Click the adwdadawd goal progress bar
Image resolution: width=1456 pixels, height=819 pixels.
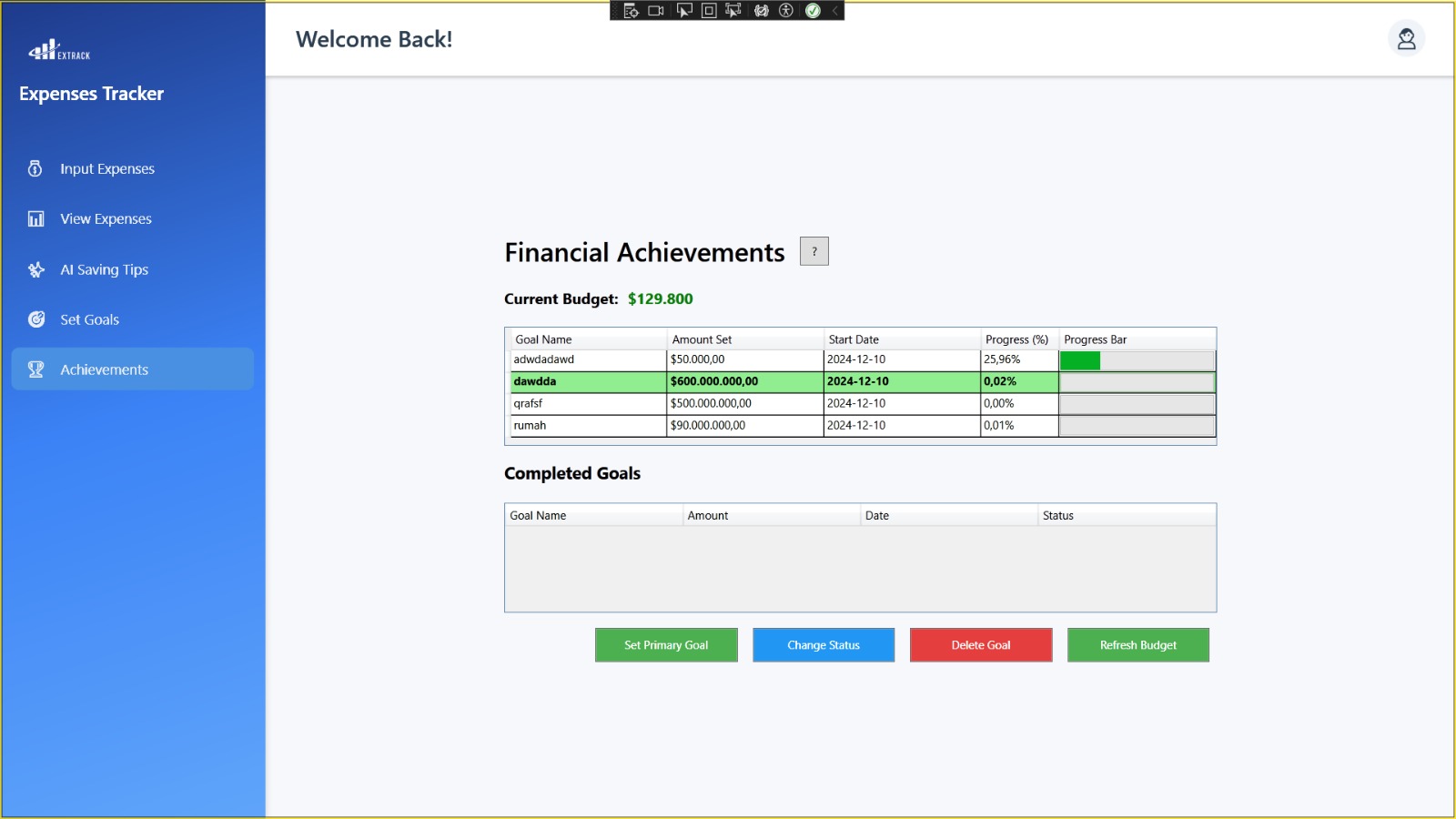coord(1137,360)
